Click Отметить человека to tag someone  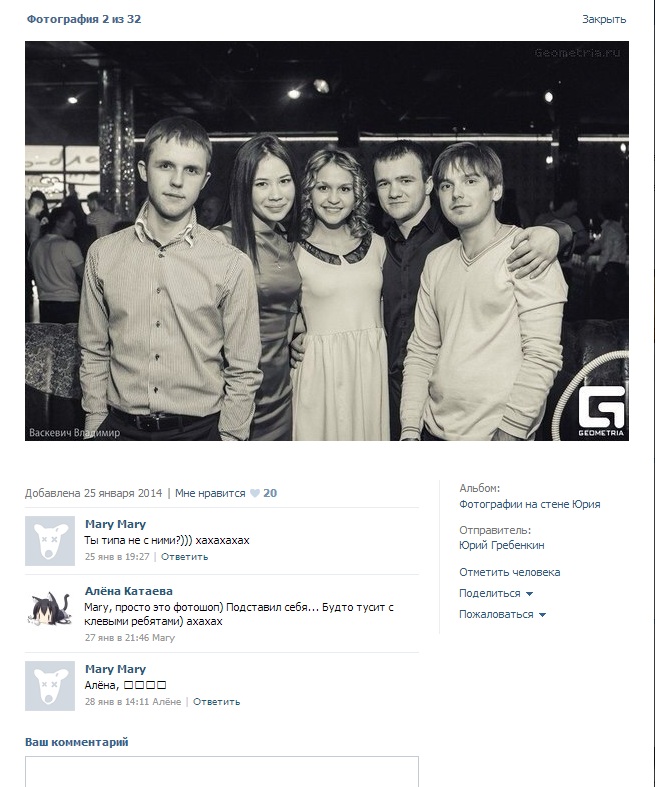pyautogui.click(x=509, y=572)
